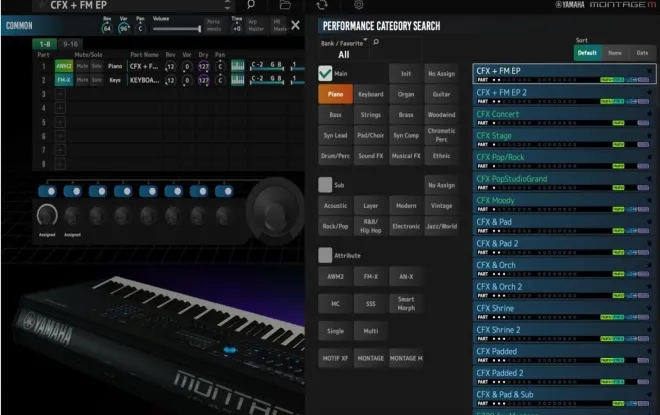Open Part 1 keyboard range icon
This screenshot has width=660, height=415.
238,66
